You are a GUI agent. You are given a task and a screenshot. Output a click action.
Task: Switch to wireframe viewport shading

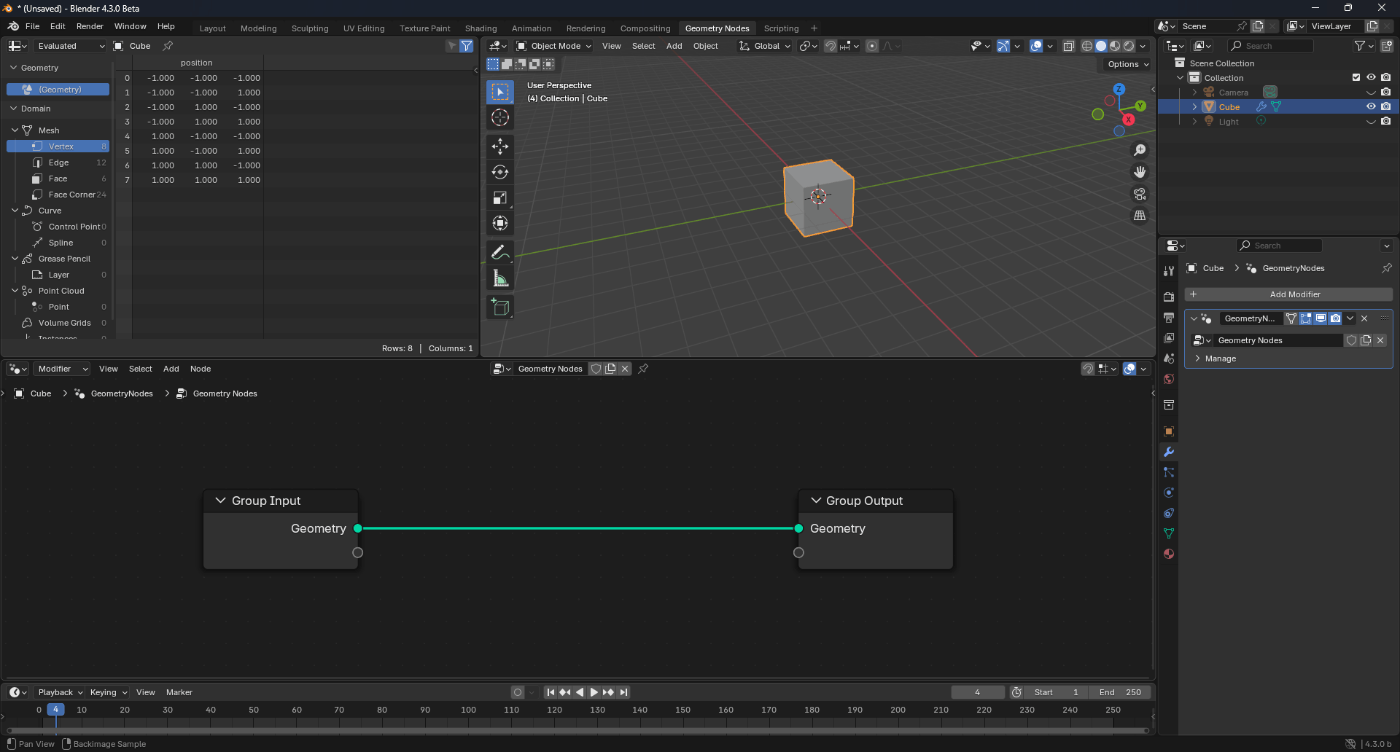pos(1087,46)
